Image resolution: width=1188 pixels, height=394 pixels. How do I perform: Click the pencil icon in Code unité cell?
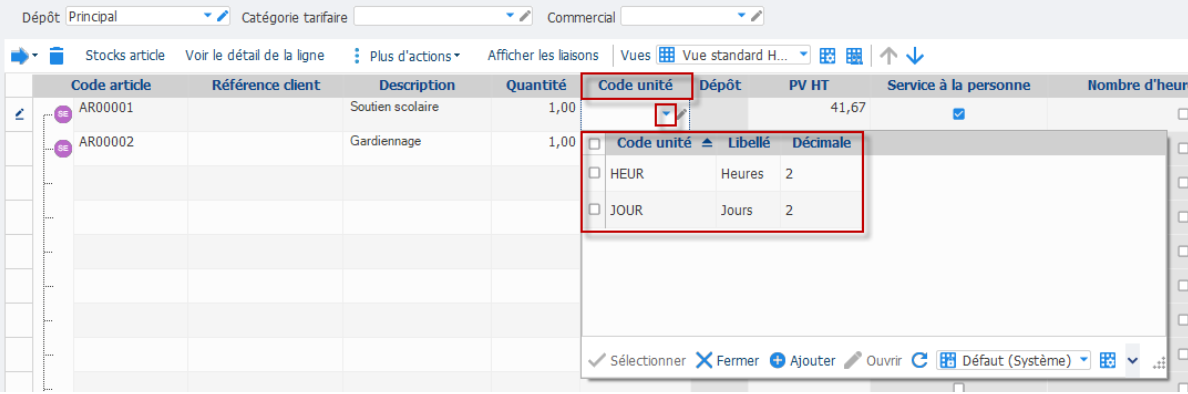coord(682,114)
